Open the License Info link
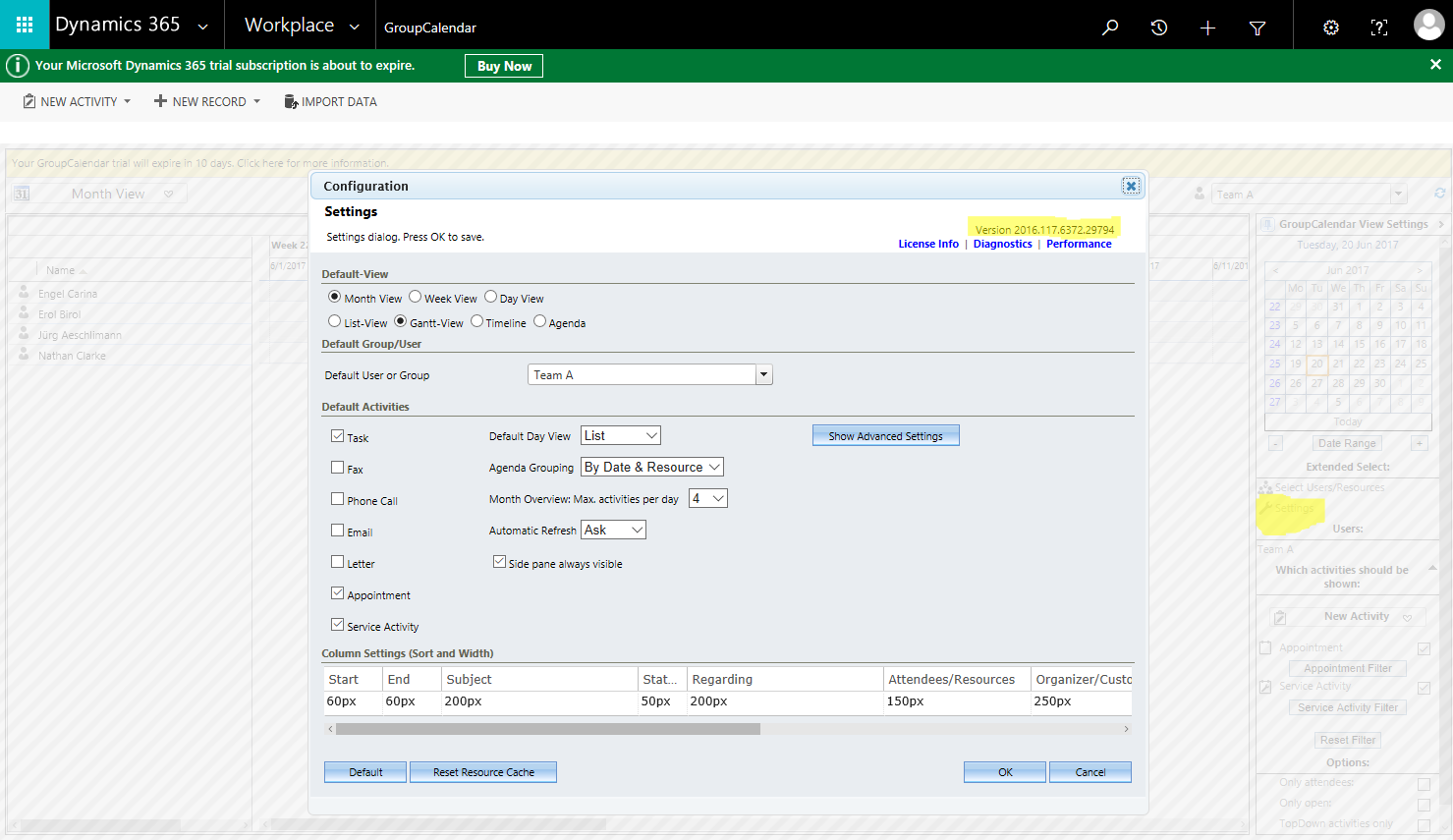This screenshot has width=1453, height=840. click(x=928, y=244)
